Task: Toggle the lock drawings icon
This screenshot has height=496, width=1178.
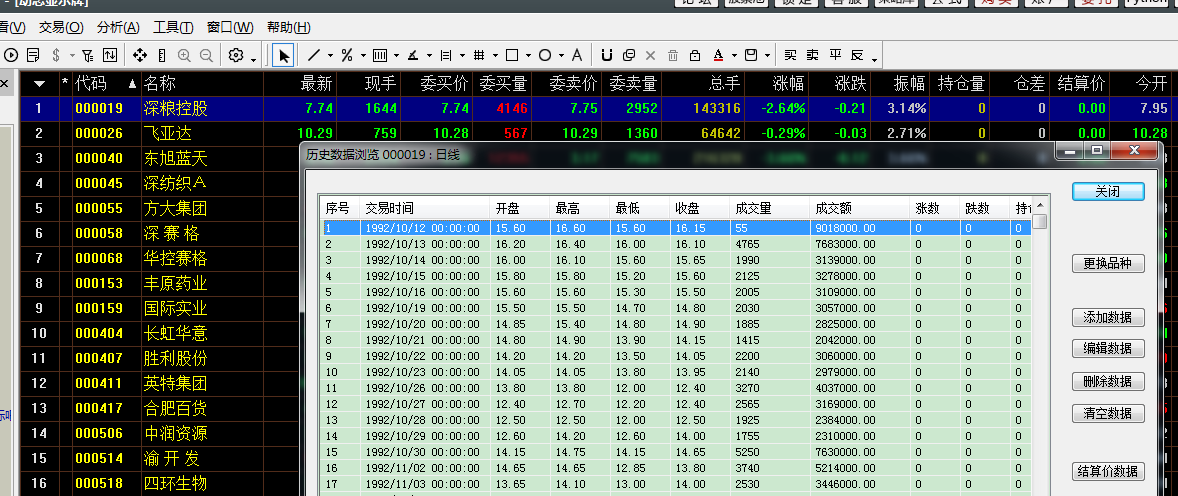Action: 695,55
